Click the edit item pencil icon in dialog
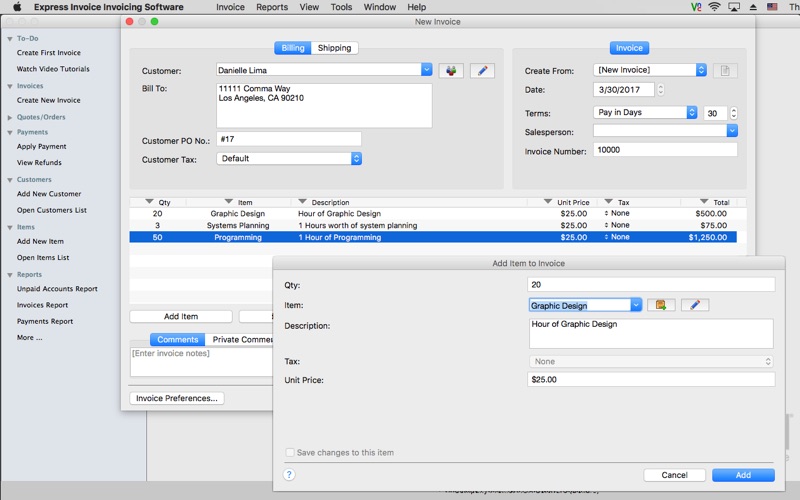 (x=695, y=305)
